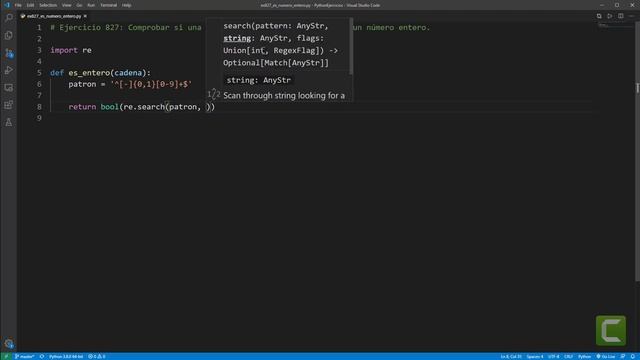Change line endings via CRLF

[x=569, y=356]
